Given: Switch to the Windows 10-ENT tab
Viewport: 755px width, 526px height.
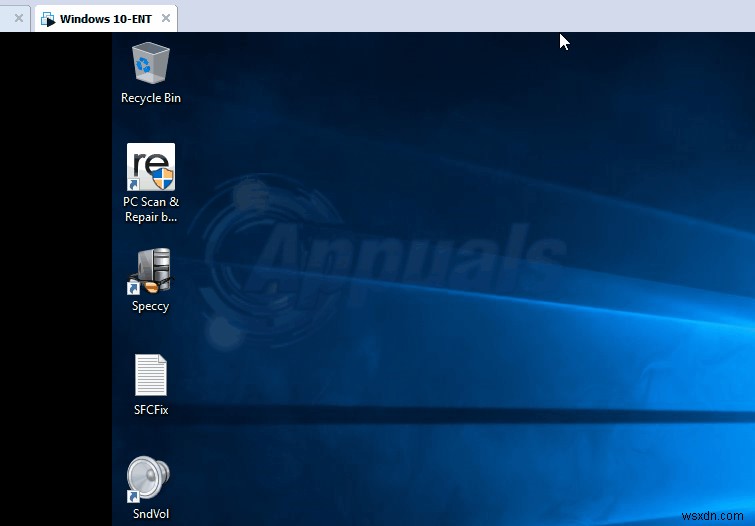Looking at the screenshot, I should coord(106,19).
